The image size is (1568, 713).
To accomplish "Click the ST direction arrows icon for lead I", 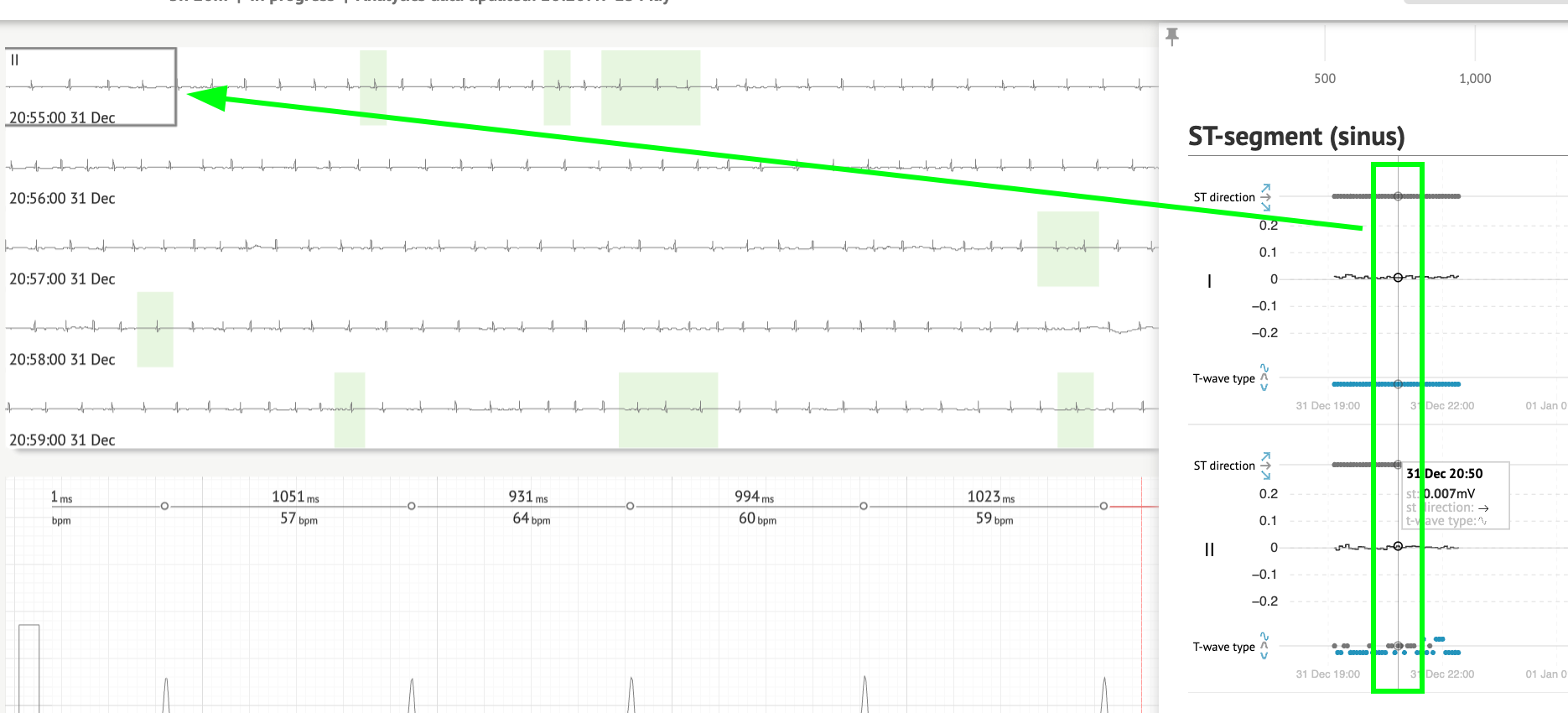I will click(1265, 197).
